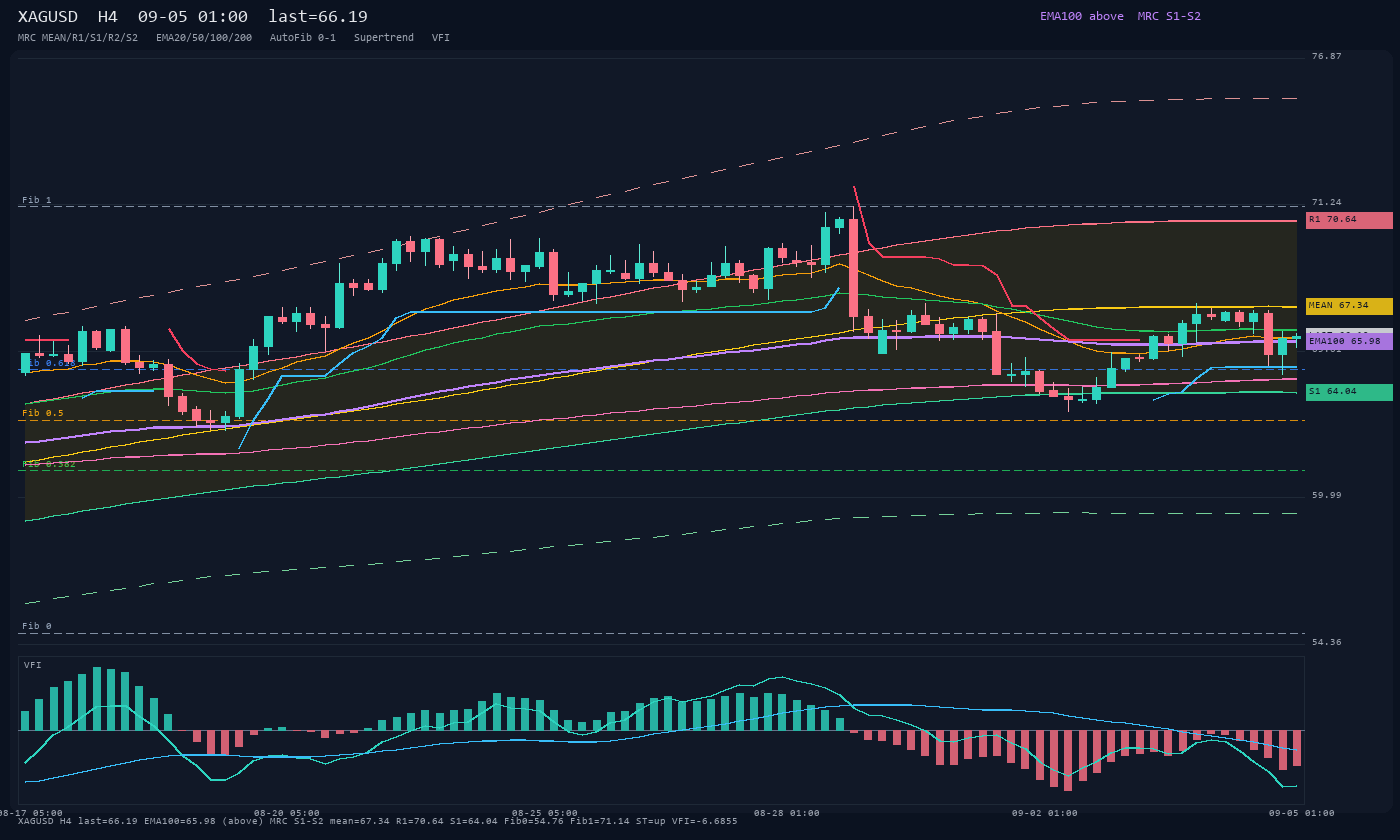Click the purple 'EMA100 above' status text

click(1081, 16)
